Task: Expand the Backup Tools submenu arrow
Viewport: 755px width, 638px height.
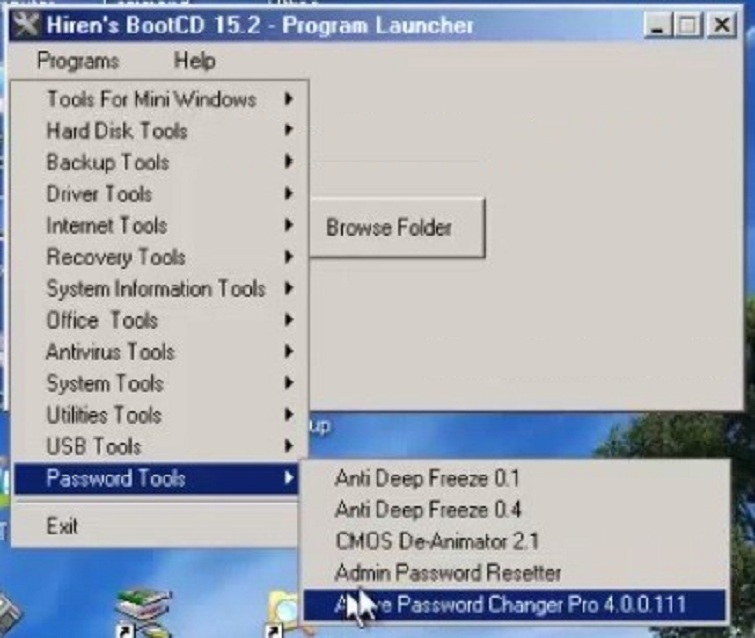Action: click(288, 162)
